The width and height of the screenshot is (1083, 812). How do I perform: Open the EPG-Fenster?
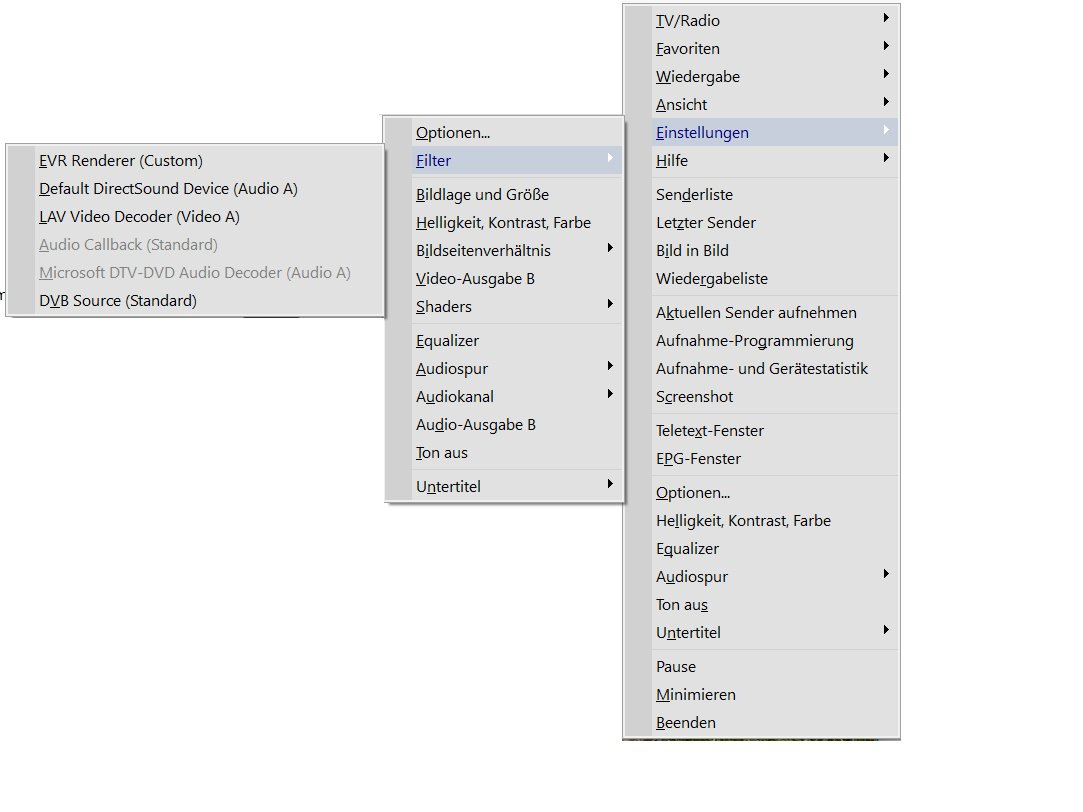tap(698, 459)
